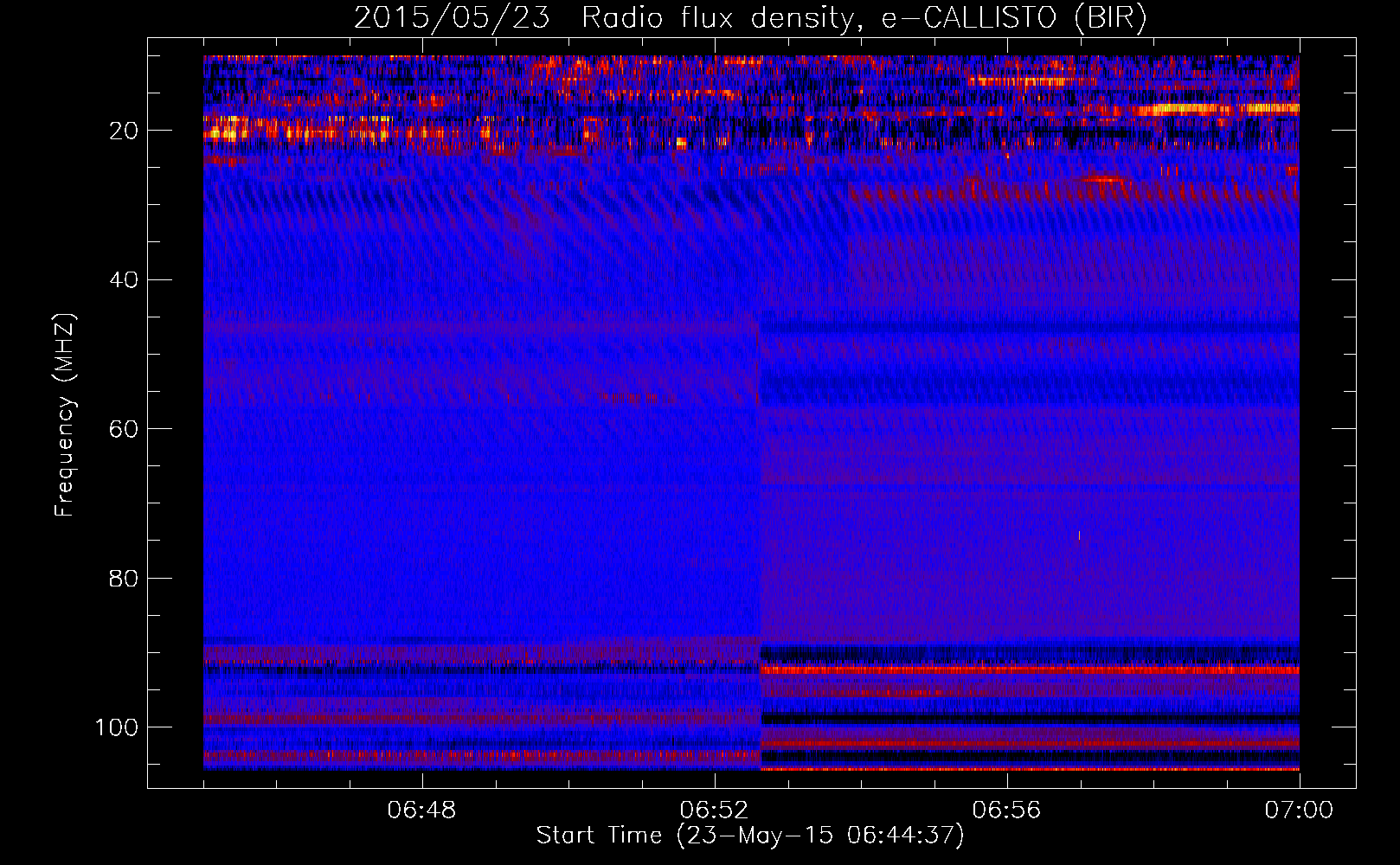Screen dimensions: 1400x865
Task: Click the 80 frequency tick label
Action: pos(124,578)
